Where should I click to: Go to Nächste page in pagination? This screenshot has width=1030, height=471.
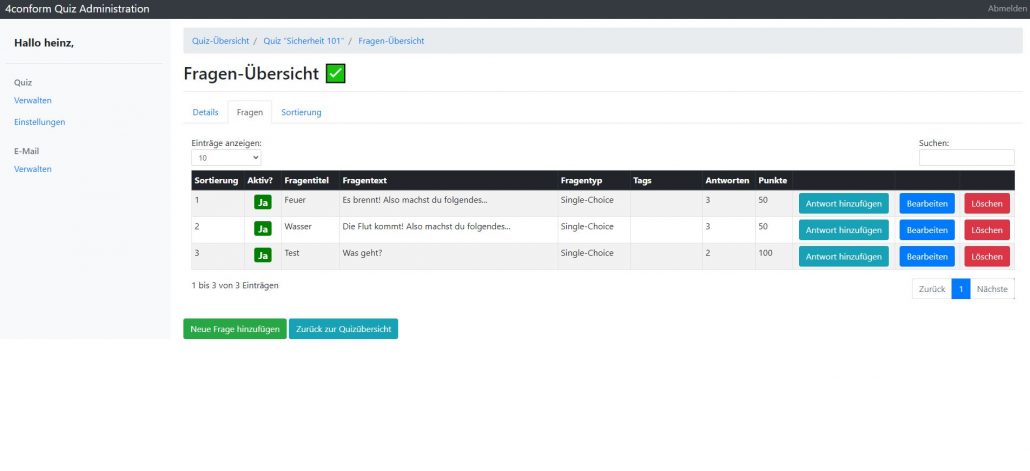992,289
